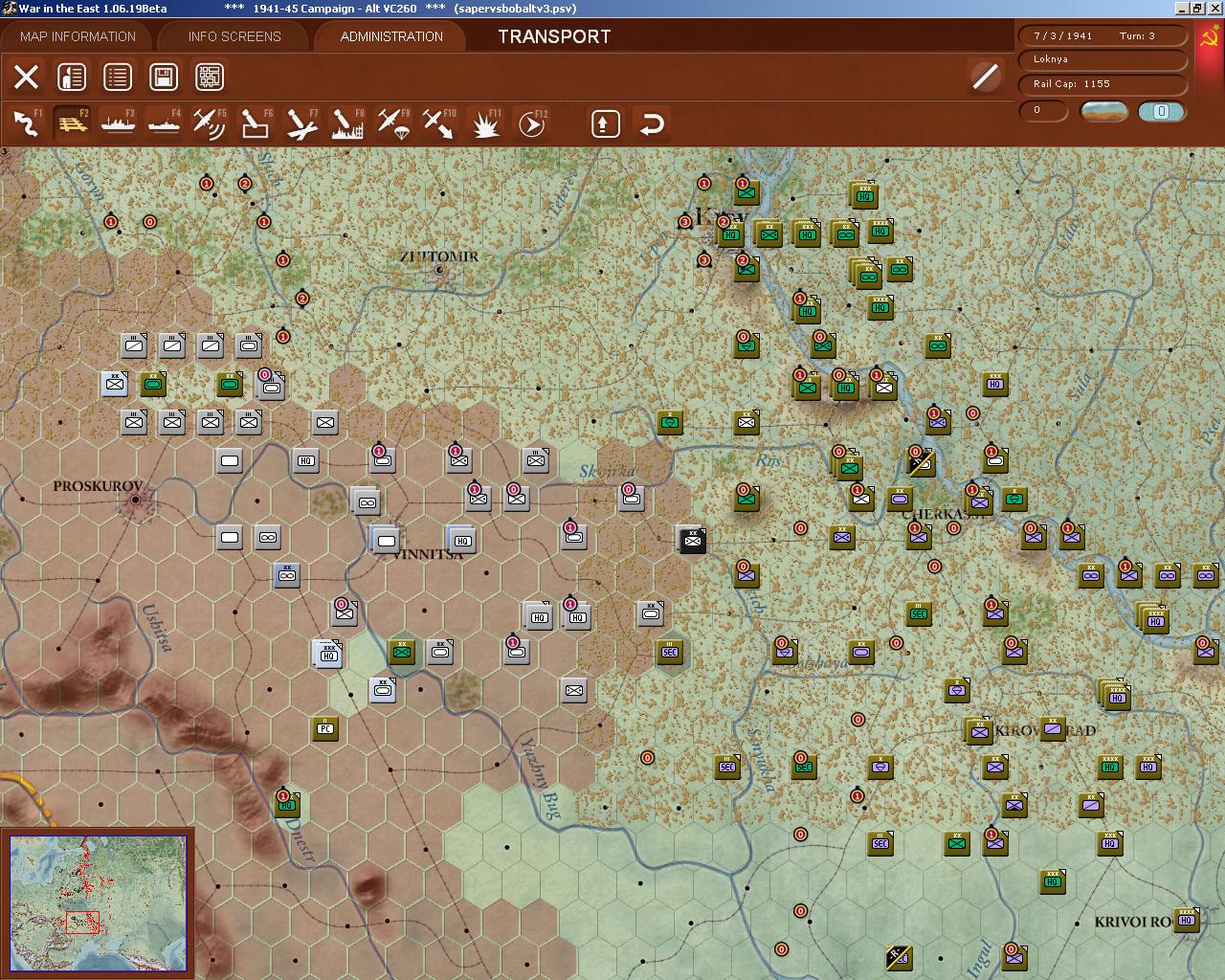Click the X icon in the administration row
Image resolution: width=1225 pixels, height=980 pixels.
tap(26, 77)
